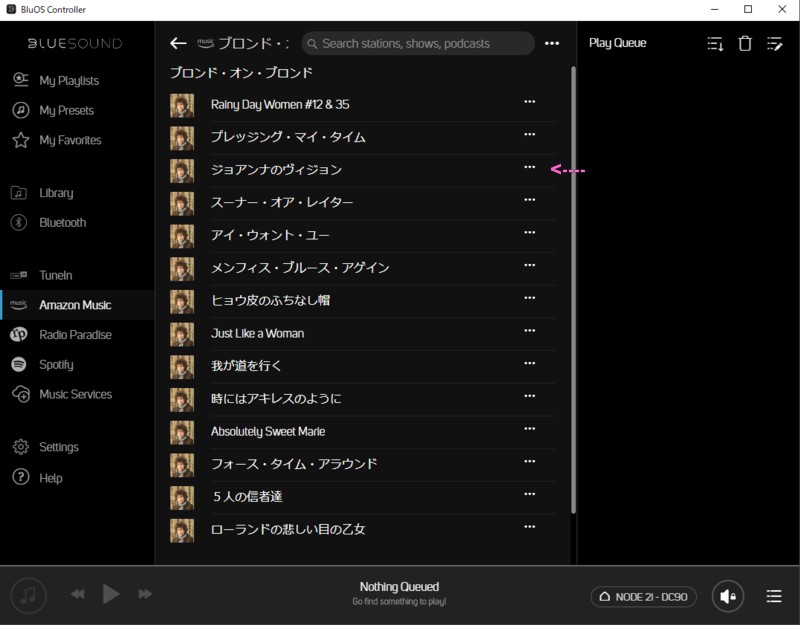Click the Radio Paradise logo icon

pos(19,334)
